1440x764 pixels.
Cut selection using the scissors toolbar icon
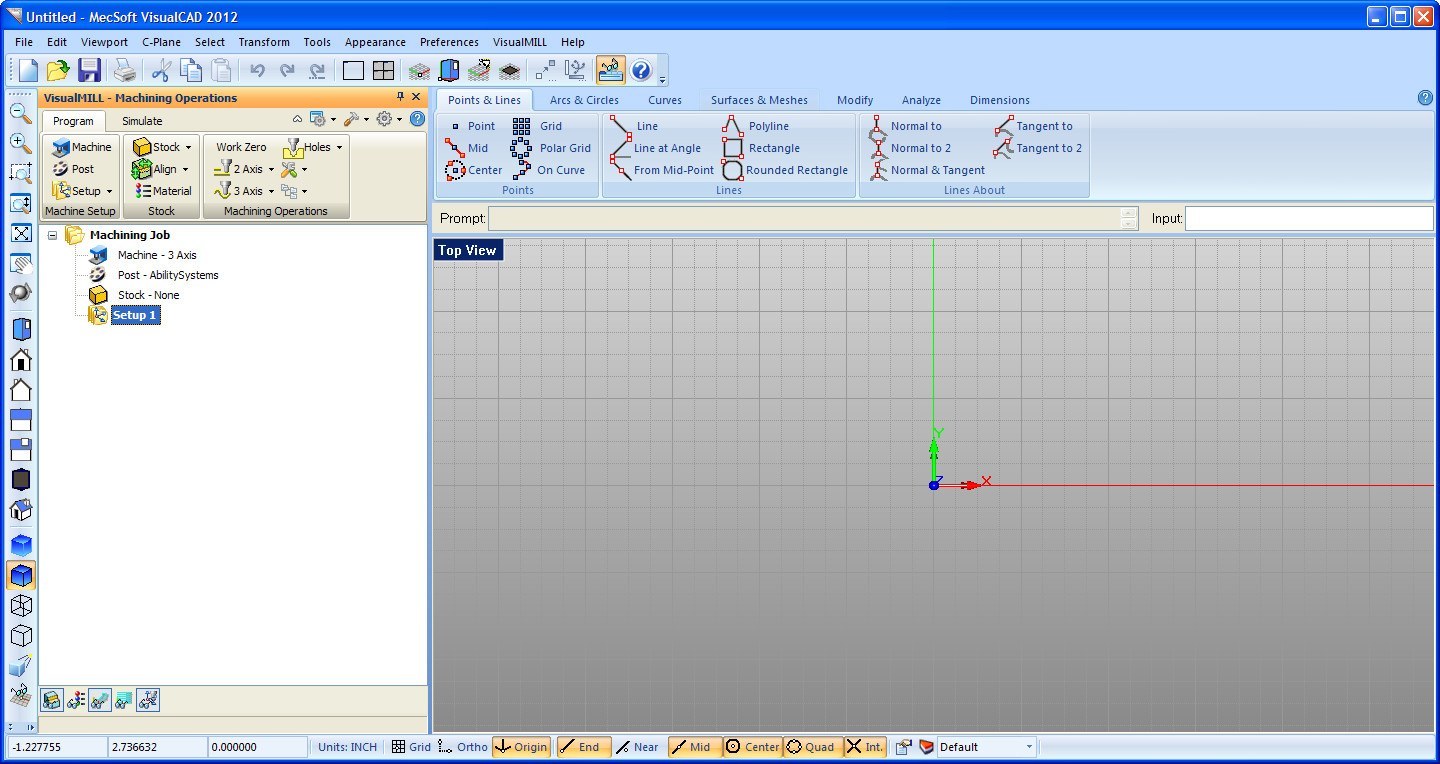pyautogui.click(x=160, y=69)
